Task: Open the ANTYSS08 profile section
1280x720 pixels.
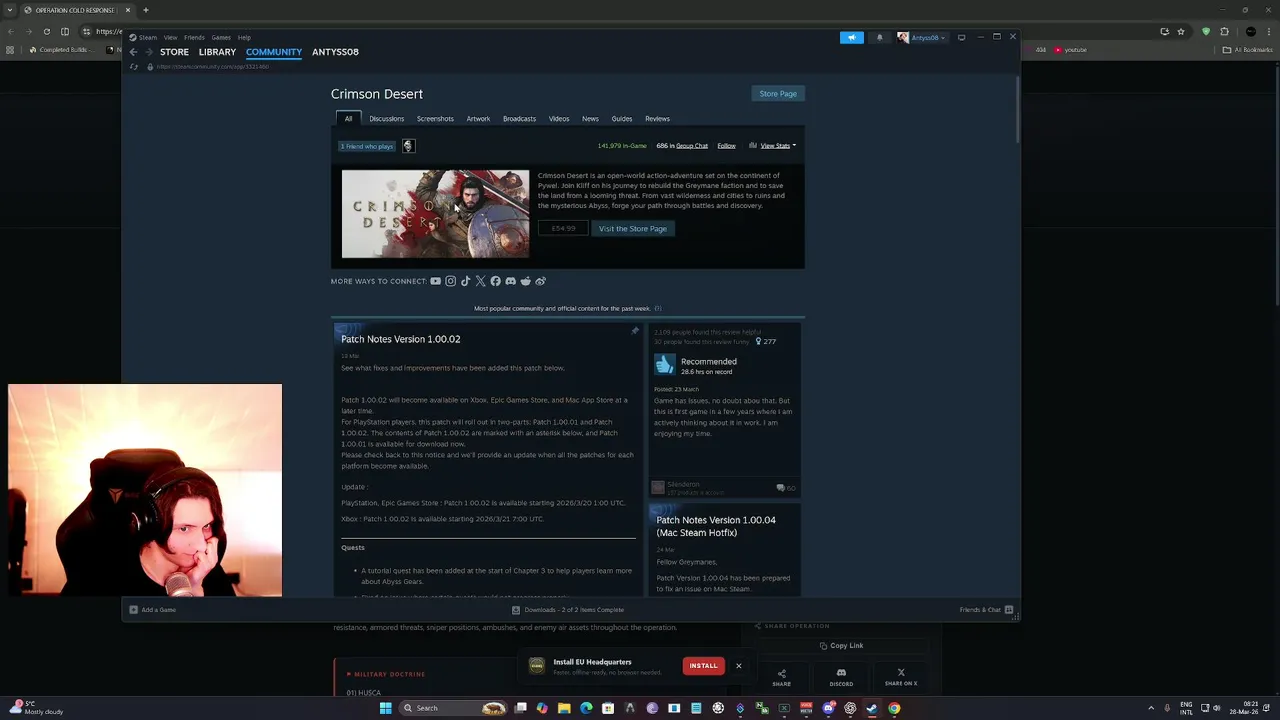Action: coord(335,52)
